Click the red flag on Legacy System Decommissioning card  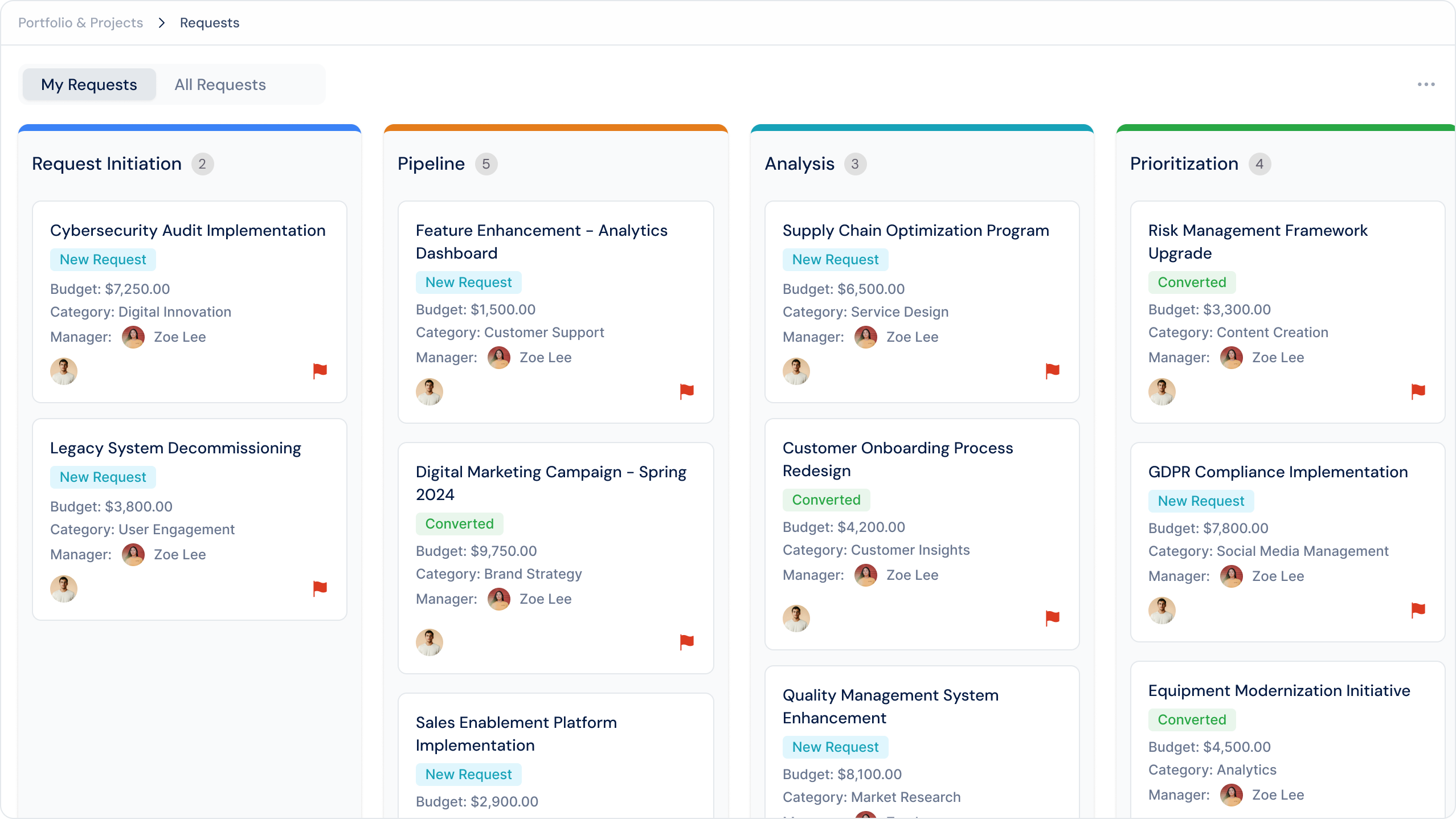tap(320, 588)
